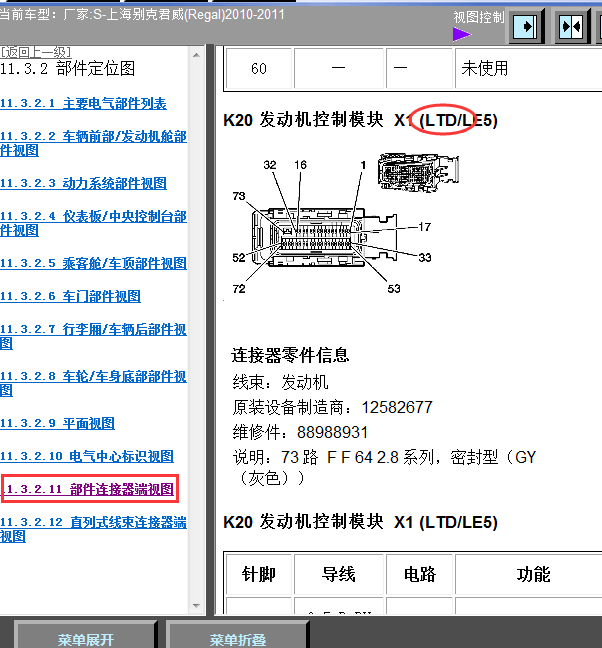Open 11.3.2.7 行李厢/车辆后部件视图 link

[93, 336]
